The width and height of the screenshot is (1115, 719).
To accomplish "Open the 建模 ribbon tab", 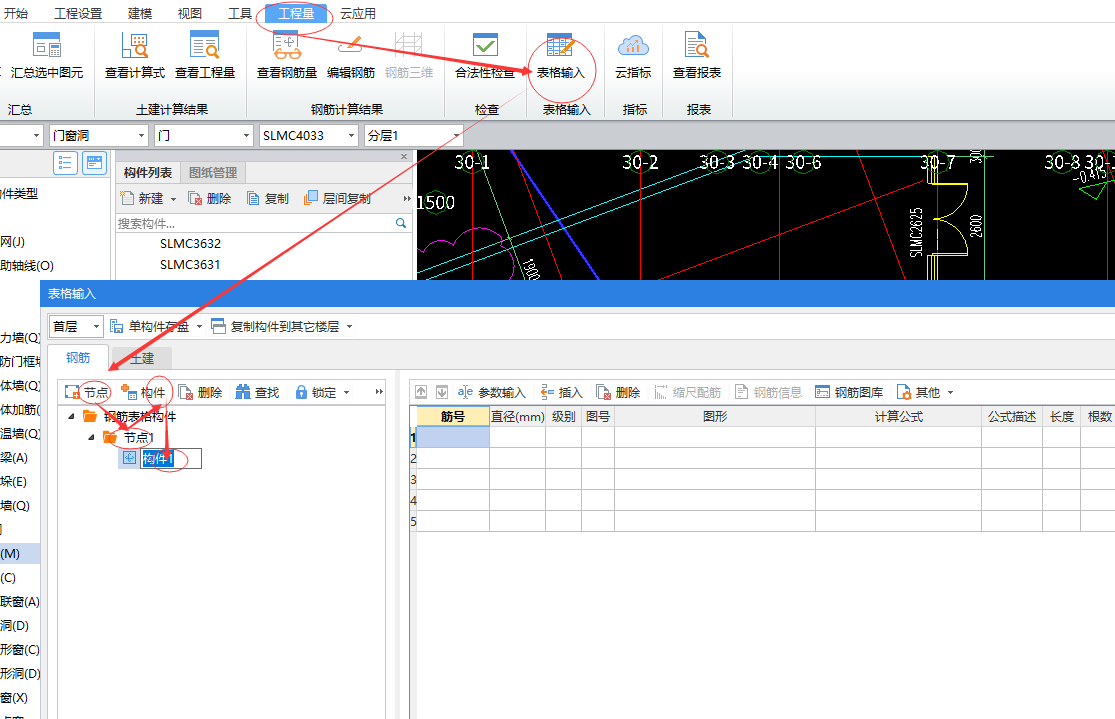I will [x=140, y=13].
